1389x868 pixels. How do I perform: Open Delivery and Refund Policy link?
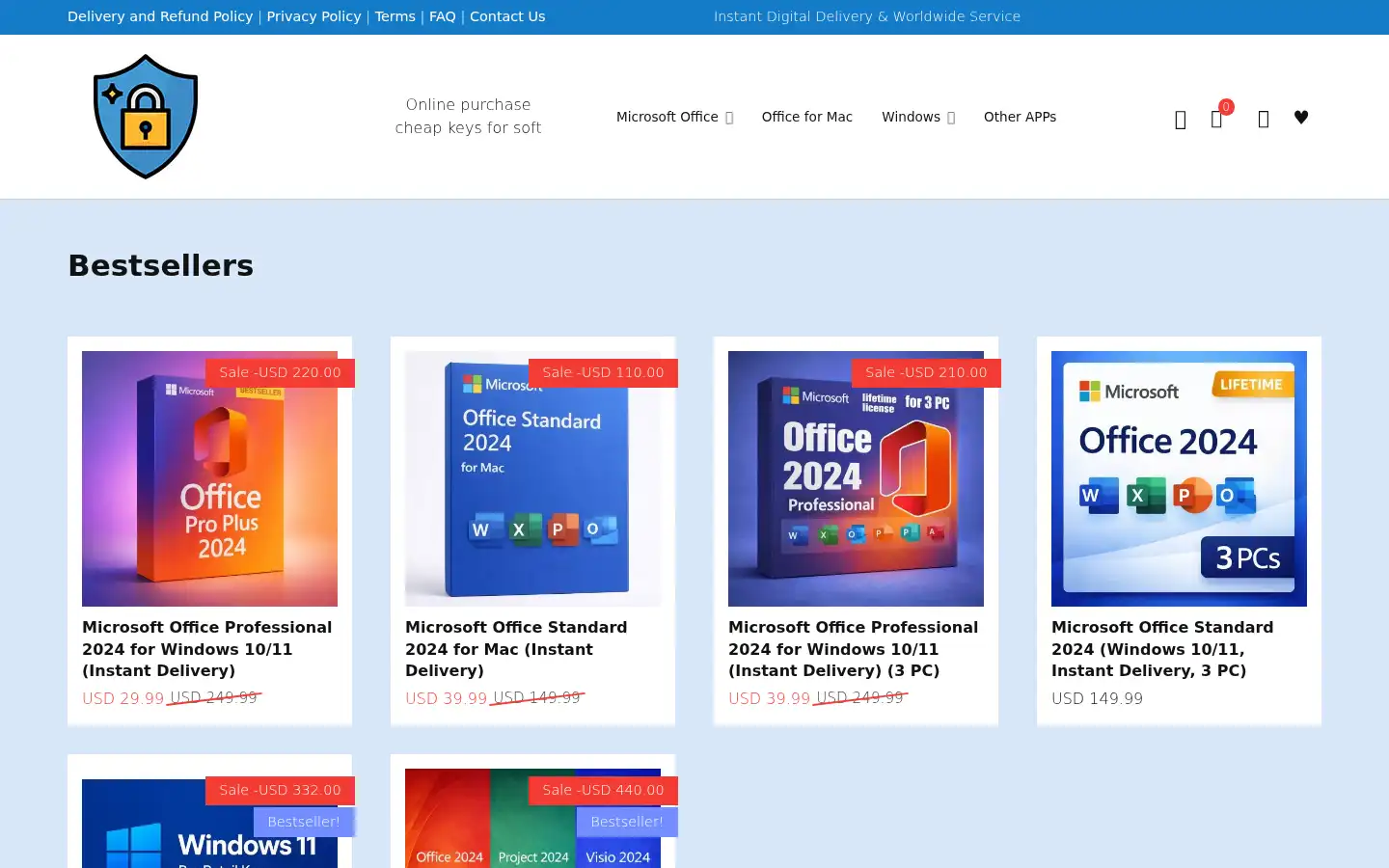coord(160,16)
